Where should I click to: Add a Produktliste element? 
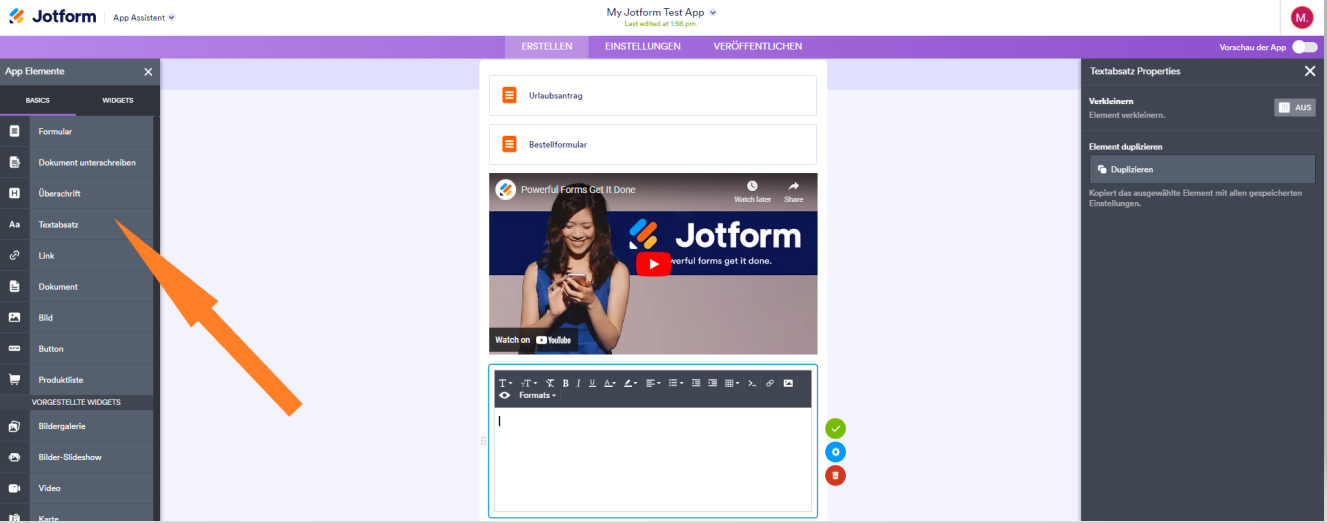click(77, 380)
